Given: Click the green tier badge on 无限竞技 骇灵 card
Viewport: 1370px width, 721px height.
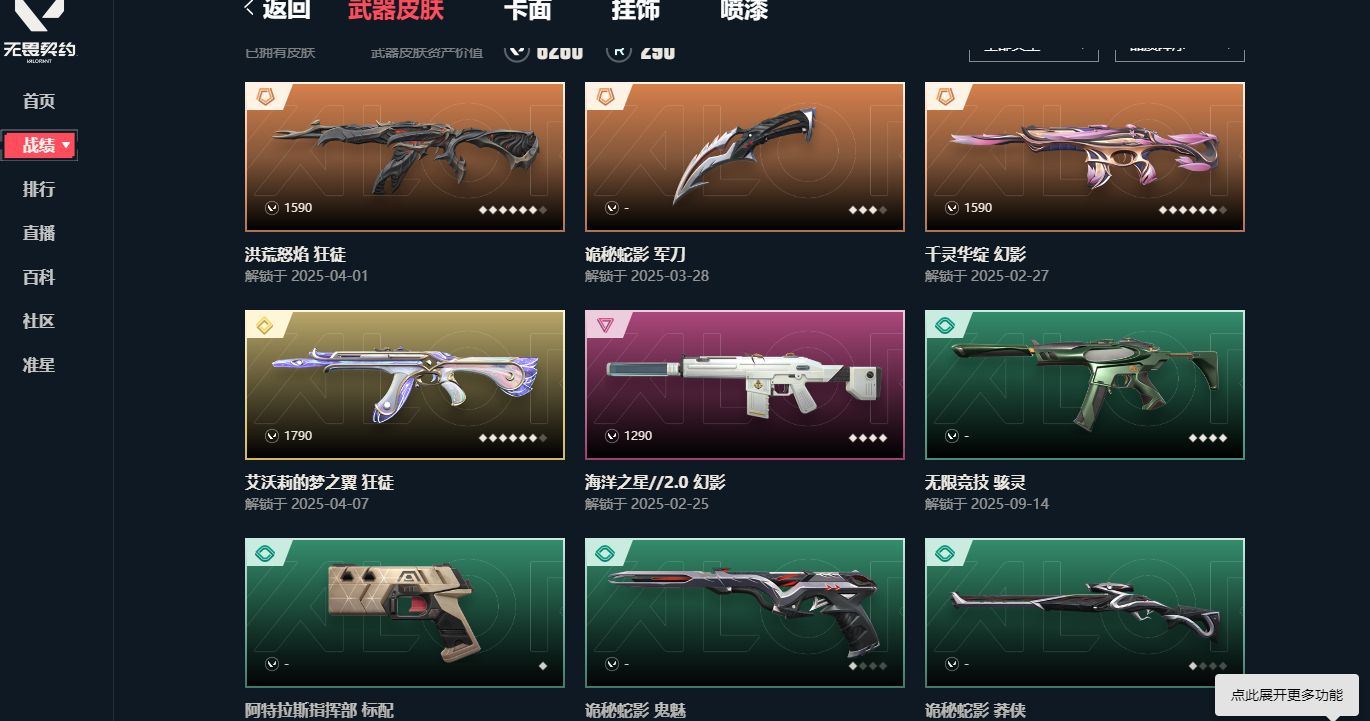Looking at the screenshot, I should click(x=945, y=325).
